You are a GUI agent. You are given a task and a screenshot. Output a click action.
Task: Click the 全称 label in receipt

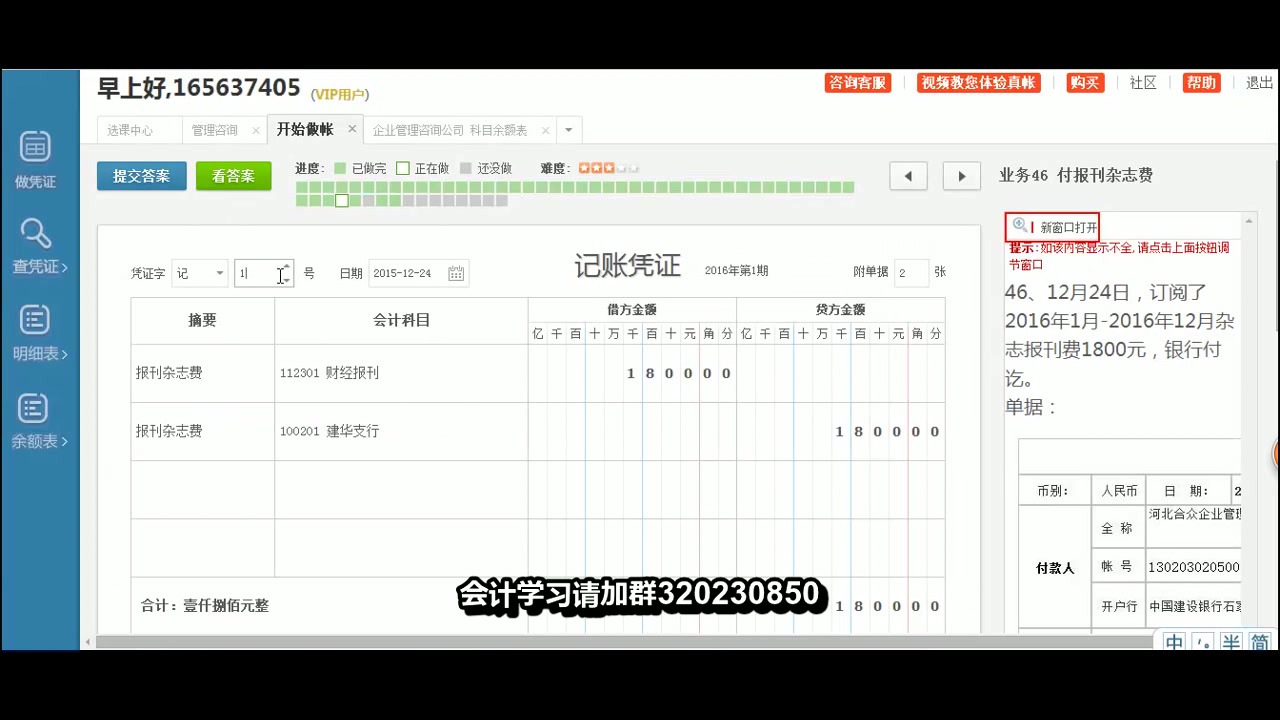(x=1117, y=528)
